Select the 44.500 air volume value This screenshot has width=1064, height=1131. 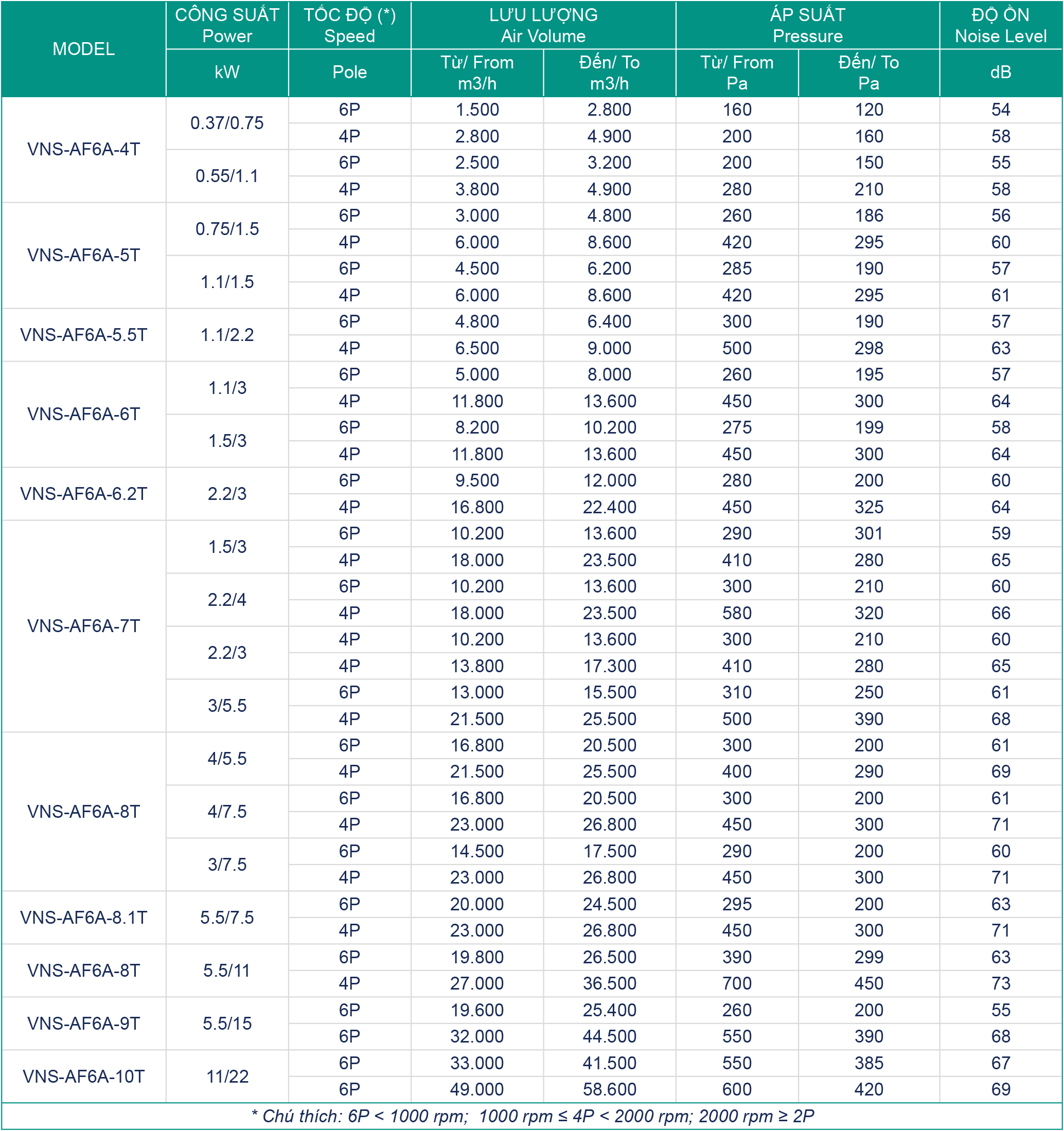609,1036
